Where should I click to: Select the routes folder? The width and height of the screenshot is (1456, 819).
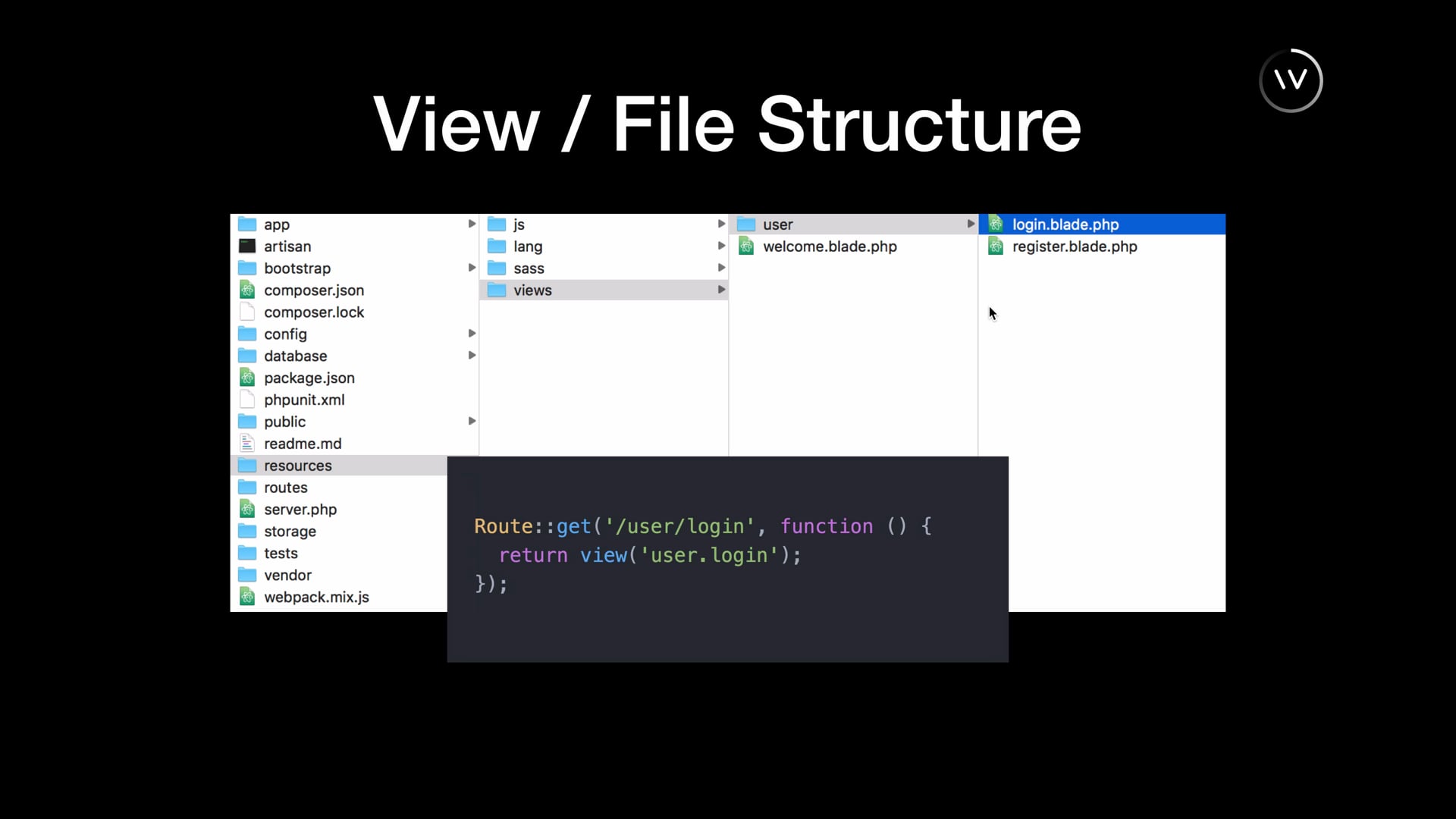point(286,487)
